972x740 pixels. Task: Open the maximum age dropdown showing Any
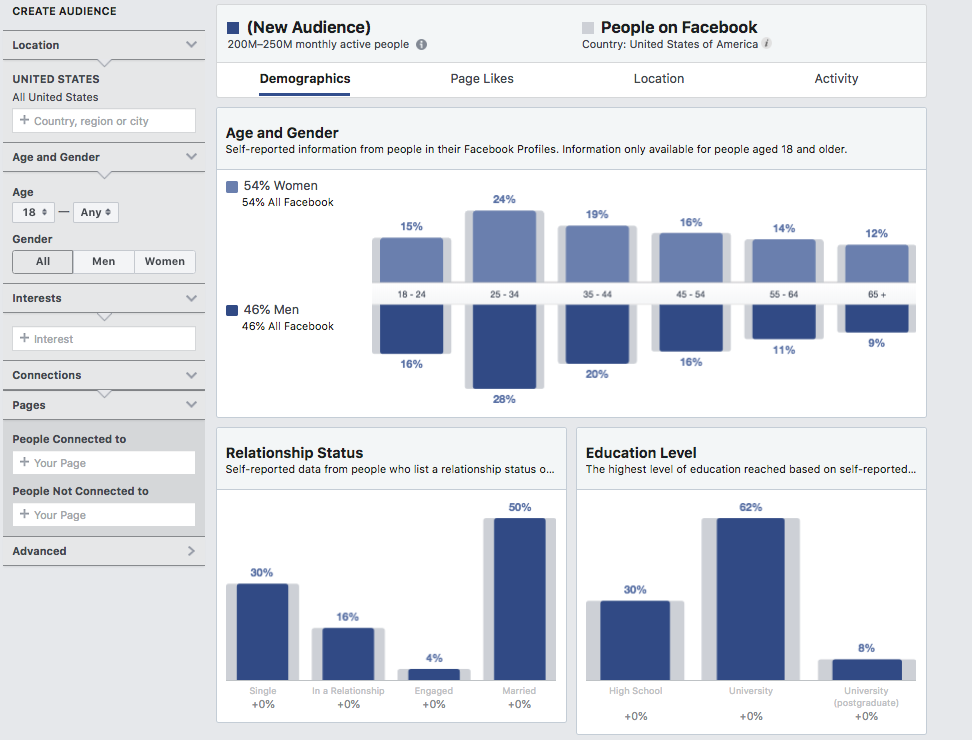pyautogui.click(x=95, y=212)
